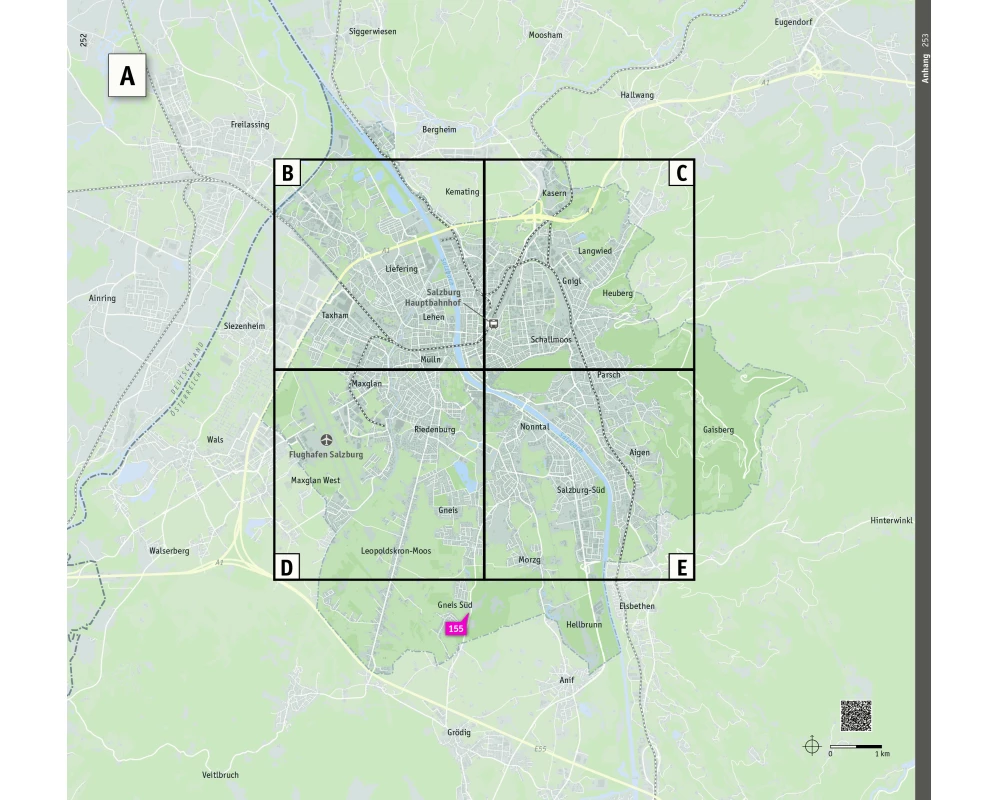The width and height of the screenshot is (1000, 800).
Task: Select the Grödig town label
Action: [458, 733]
